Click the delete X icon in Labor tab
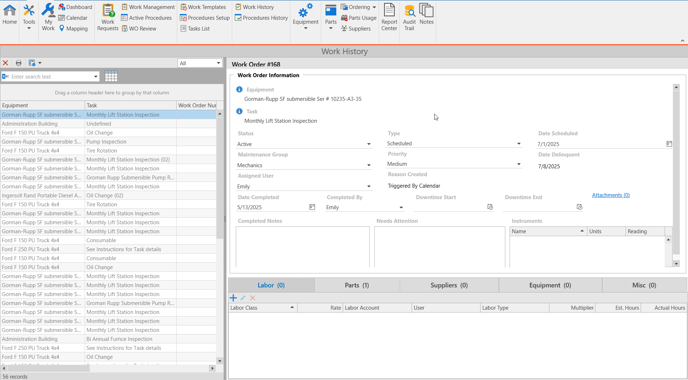The width and height of the screenshot is (688, 380). (x=253, y=298)
